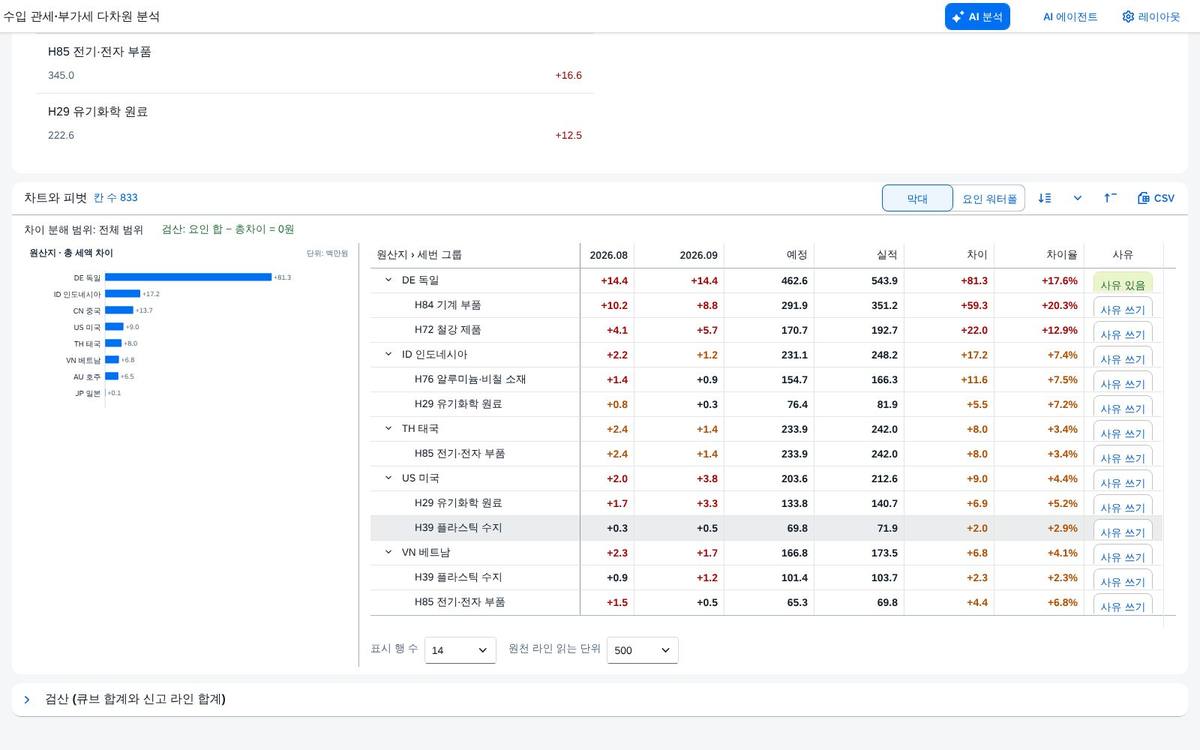
Task: Switch chart view to 막대
Action: pos(917,199)
